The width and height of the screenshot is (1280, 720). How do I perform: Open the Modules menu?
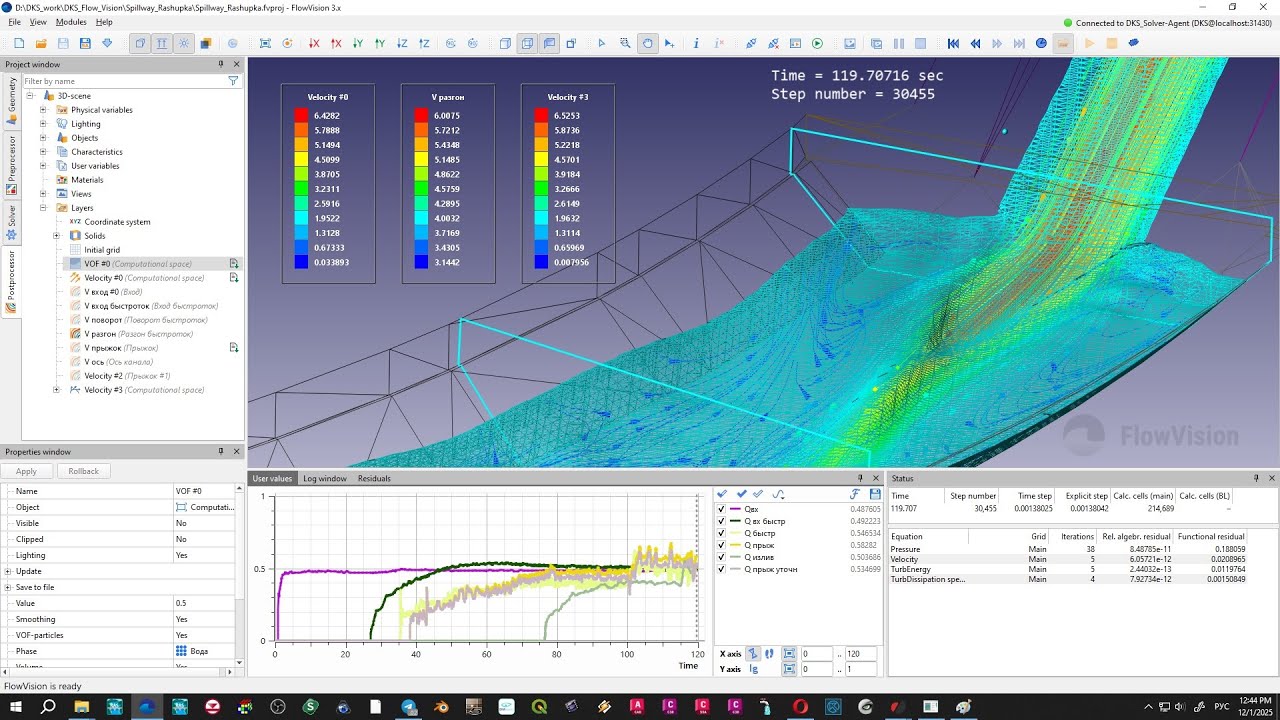pyautogui.click(x=71, y=21)
